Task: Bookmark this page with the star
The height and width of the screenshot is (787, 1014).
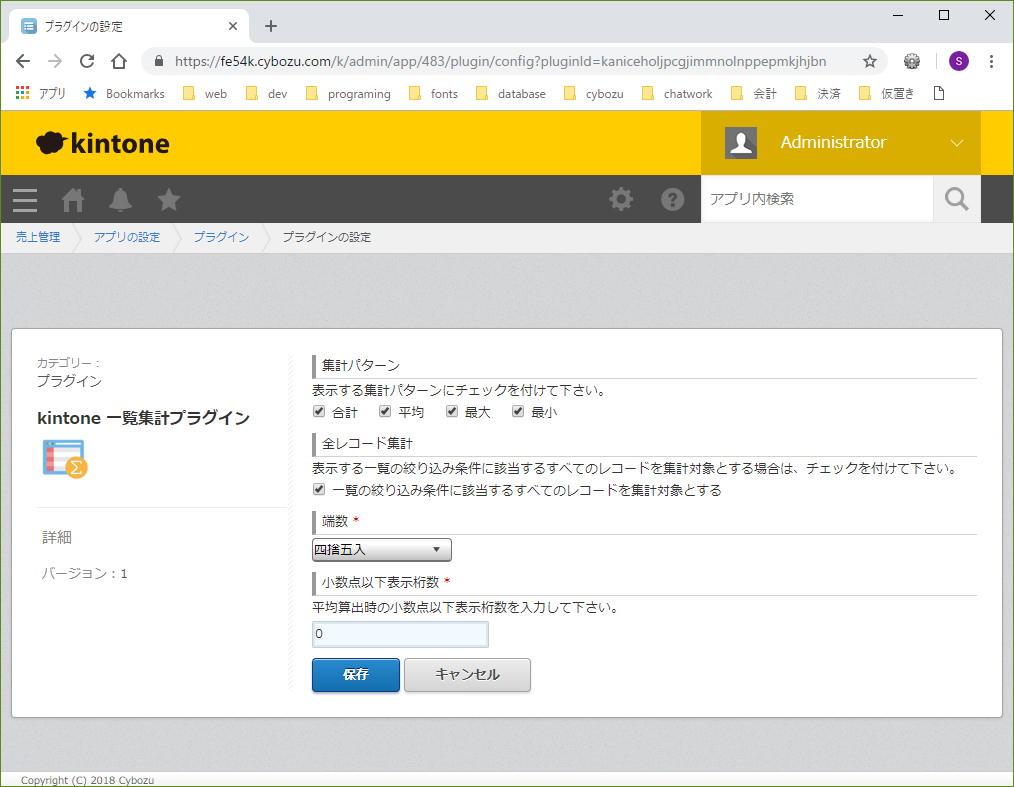Action: pos(870,61)
